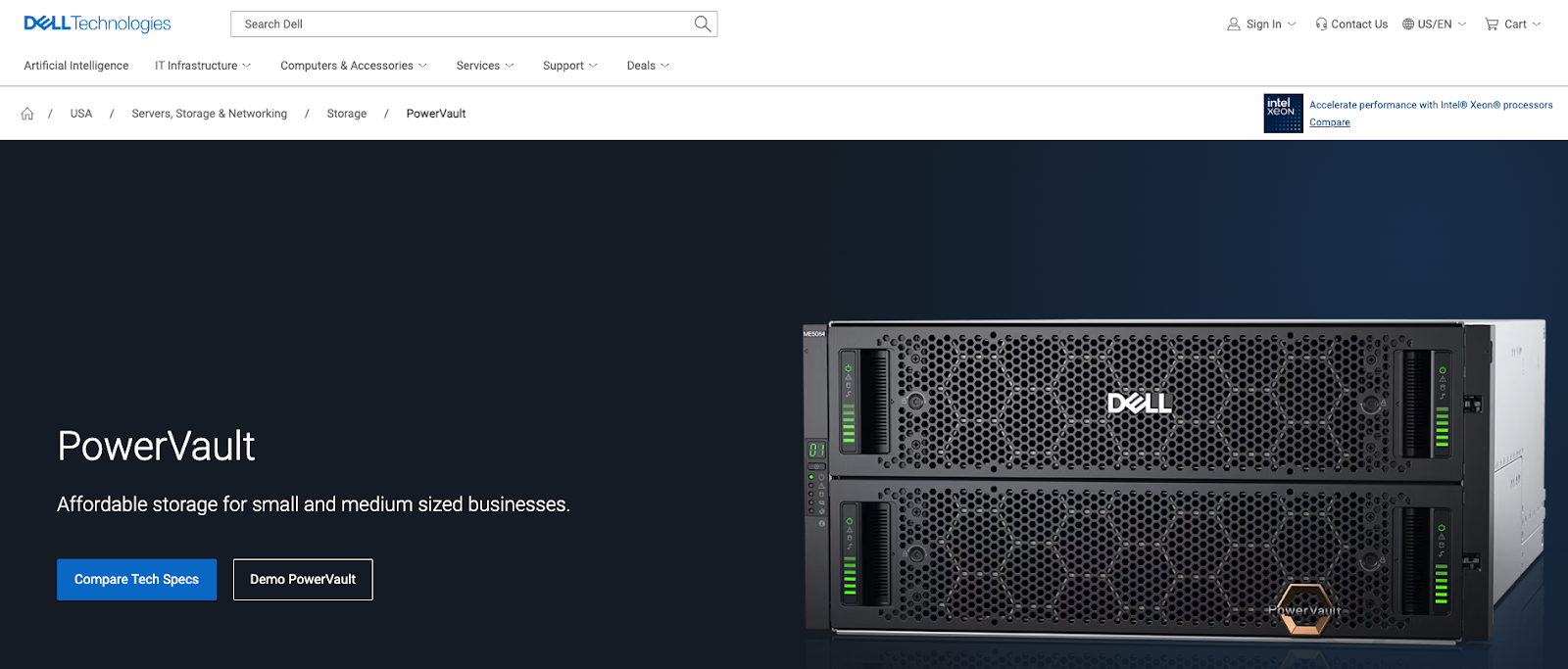The image size is (1568, 669).
Task: Click the Demo PowerVault button
Action: tap(303, 580)
